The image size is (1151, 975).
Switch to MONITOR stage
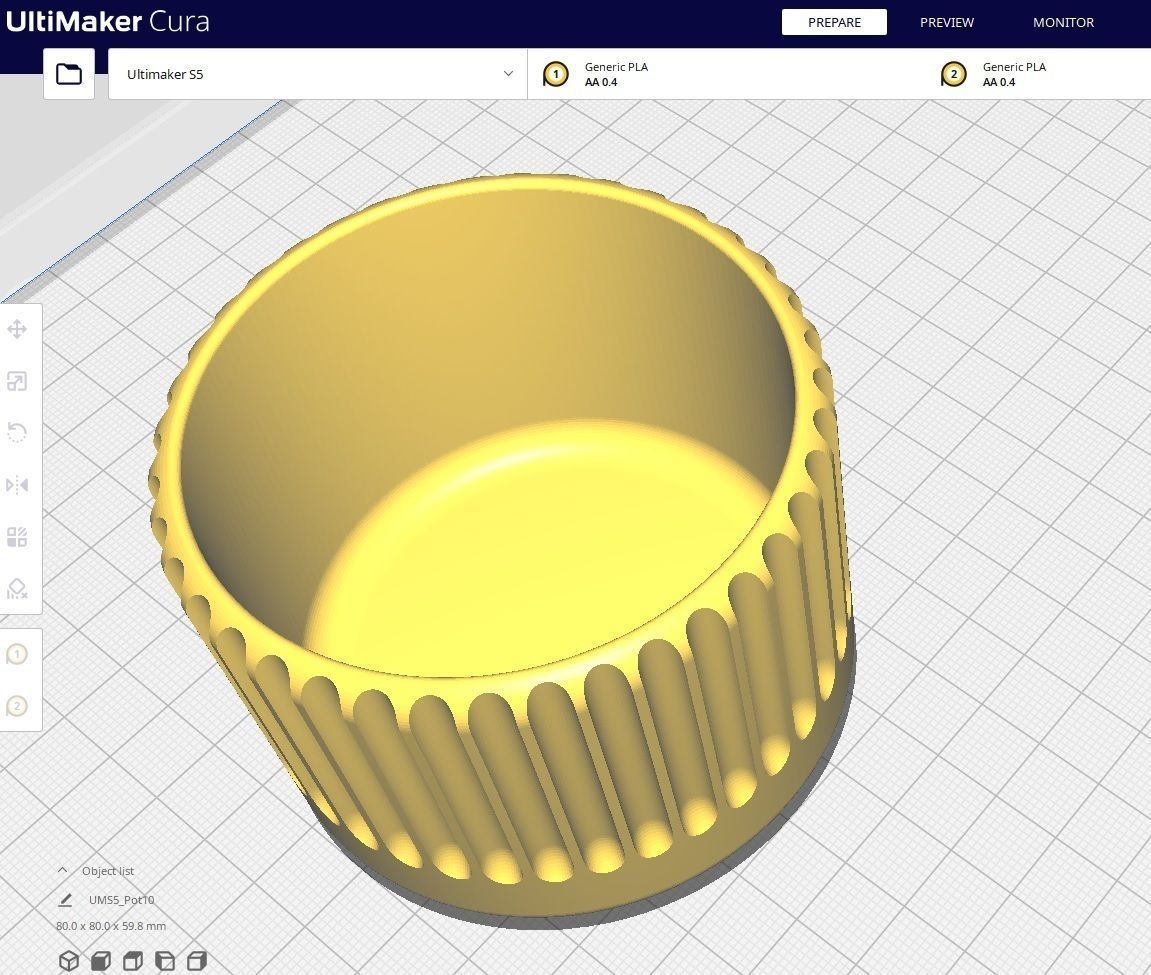(x=1063, y=22)
